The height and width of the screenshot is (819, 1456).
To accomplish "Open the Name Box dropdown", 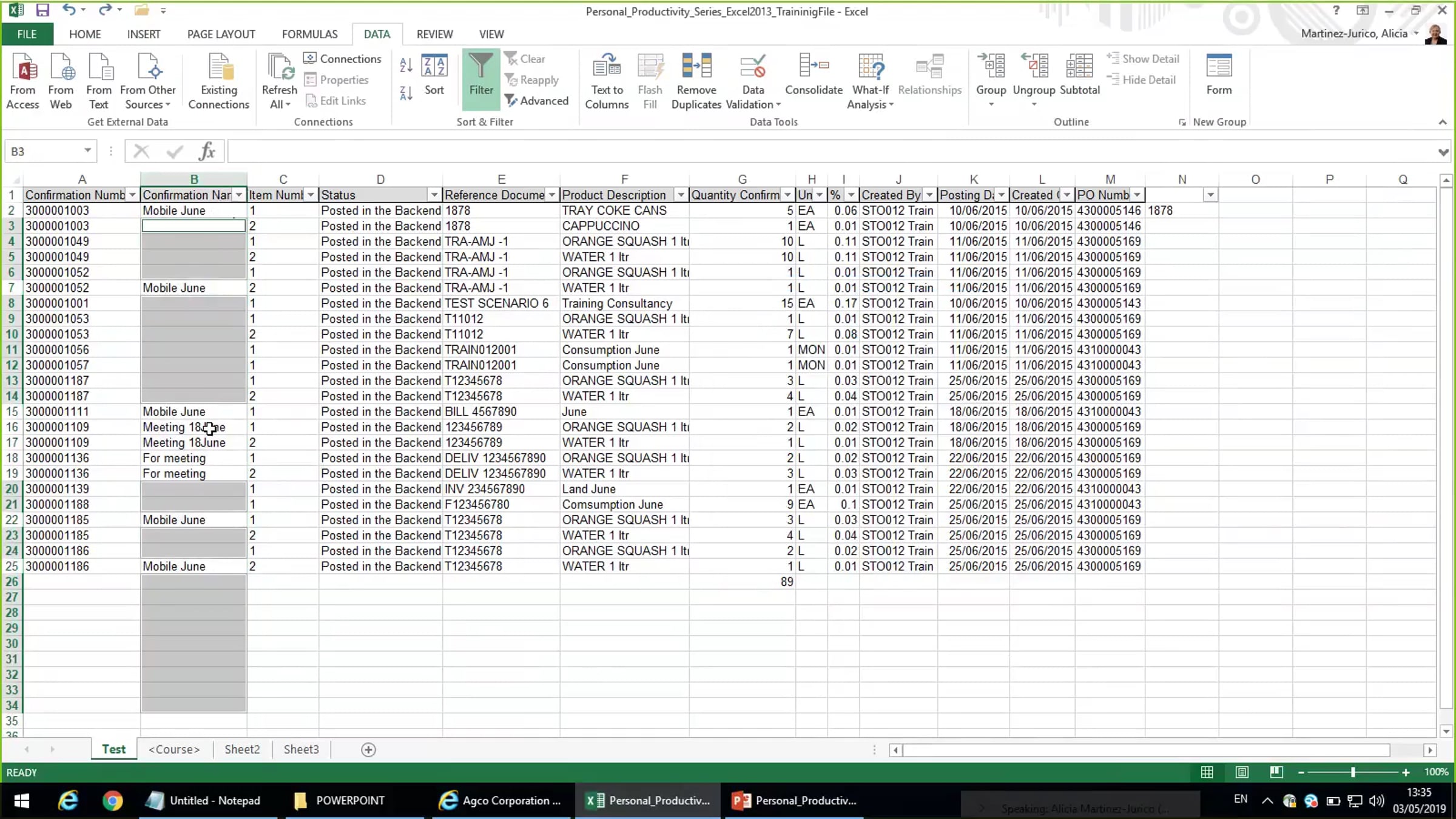I will [87, 151].
